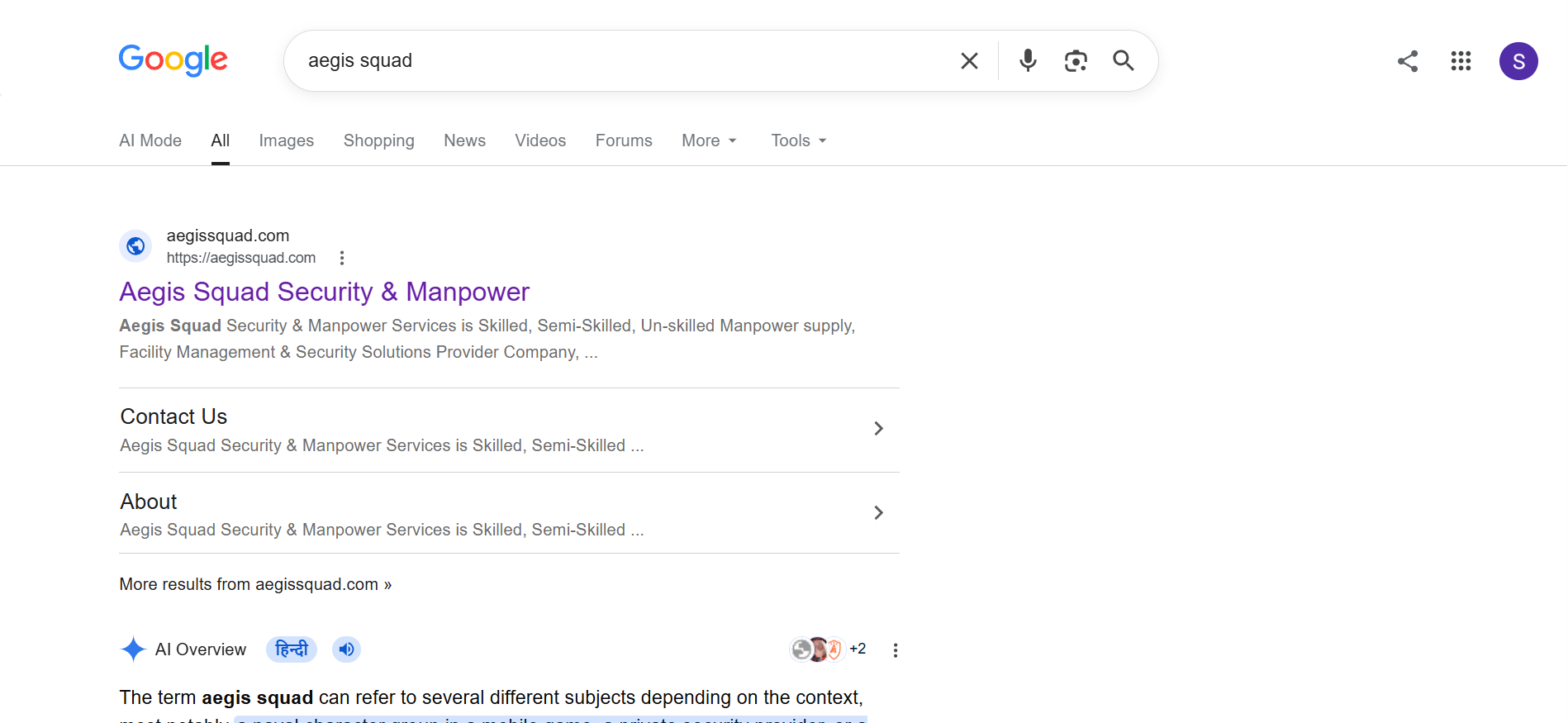1568x723 pixels.
Task: Expand the Tools dropdown
Action: click(799, 140)
